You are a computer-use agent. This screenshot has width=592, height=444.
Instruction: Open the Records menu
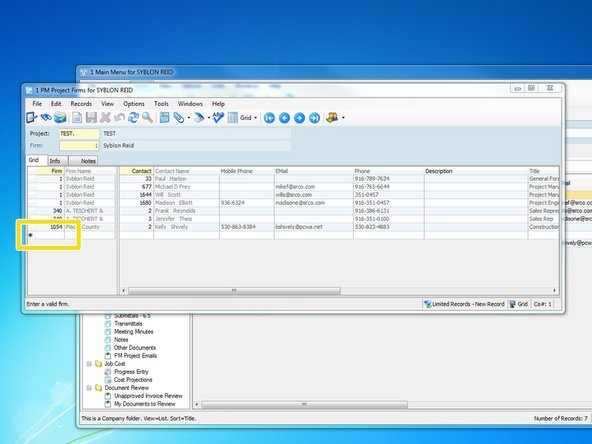tap(81, 103)
